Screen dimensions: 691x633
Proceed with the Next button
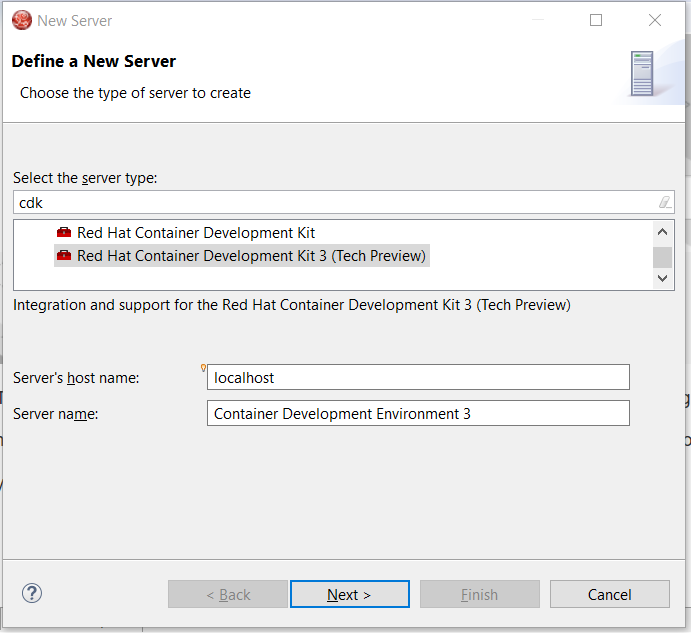(349, 594)
